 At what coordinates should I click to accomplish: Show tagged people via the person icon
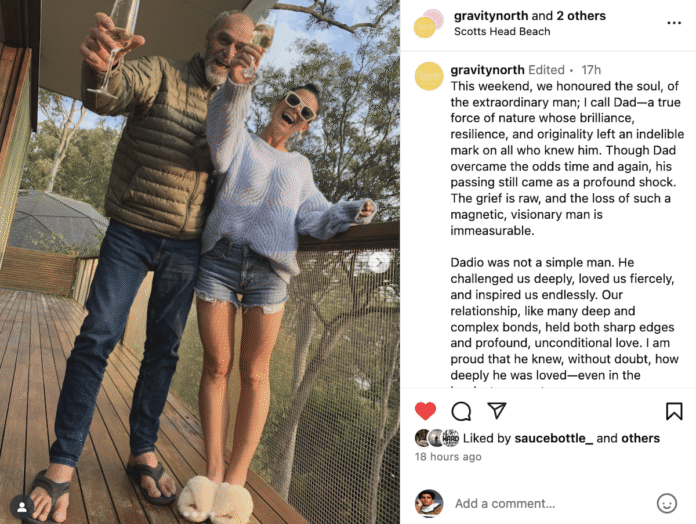tap(21, 506)
